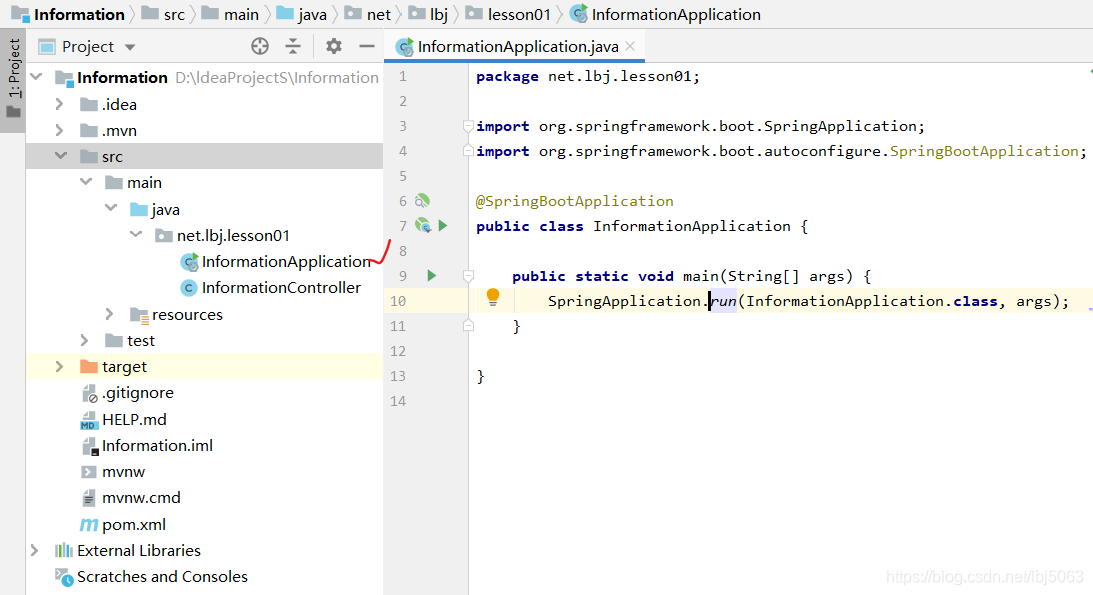Click the Spring gutter icon on line 7
The image size is (1093, 595).
(x=422, y=225)
